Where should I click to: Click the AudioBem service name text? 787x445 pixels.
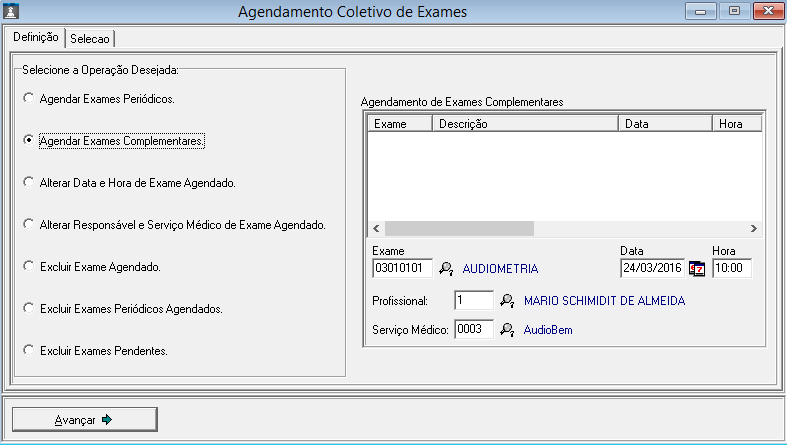[x=548, y=330]
